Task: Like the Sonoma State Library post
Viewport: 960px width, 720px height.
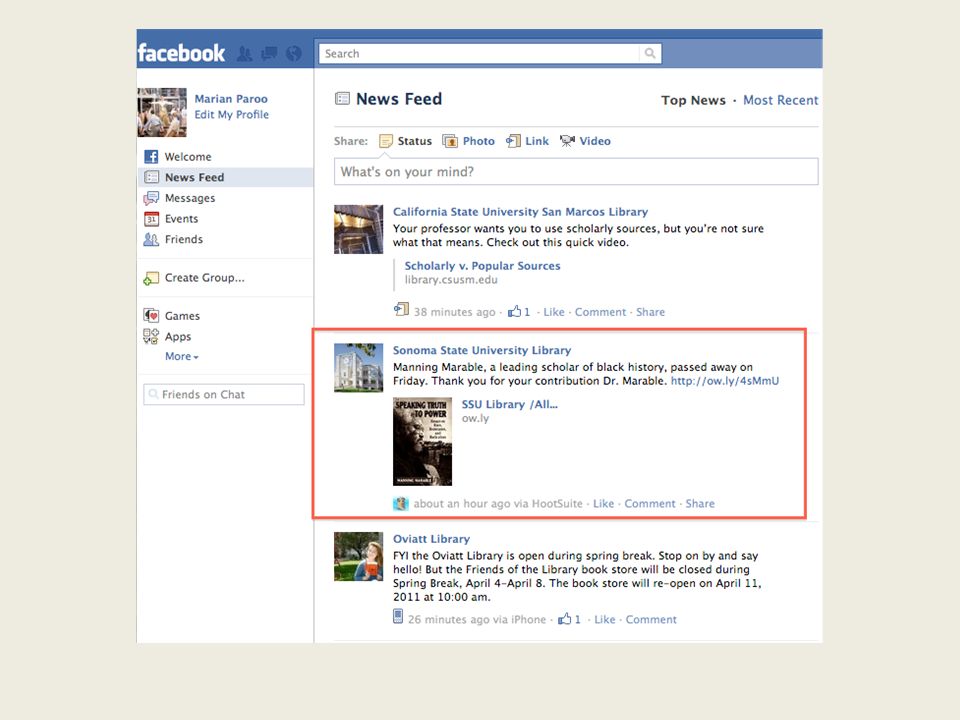Action: tap(604, 504)
